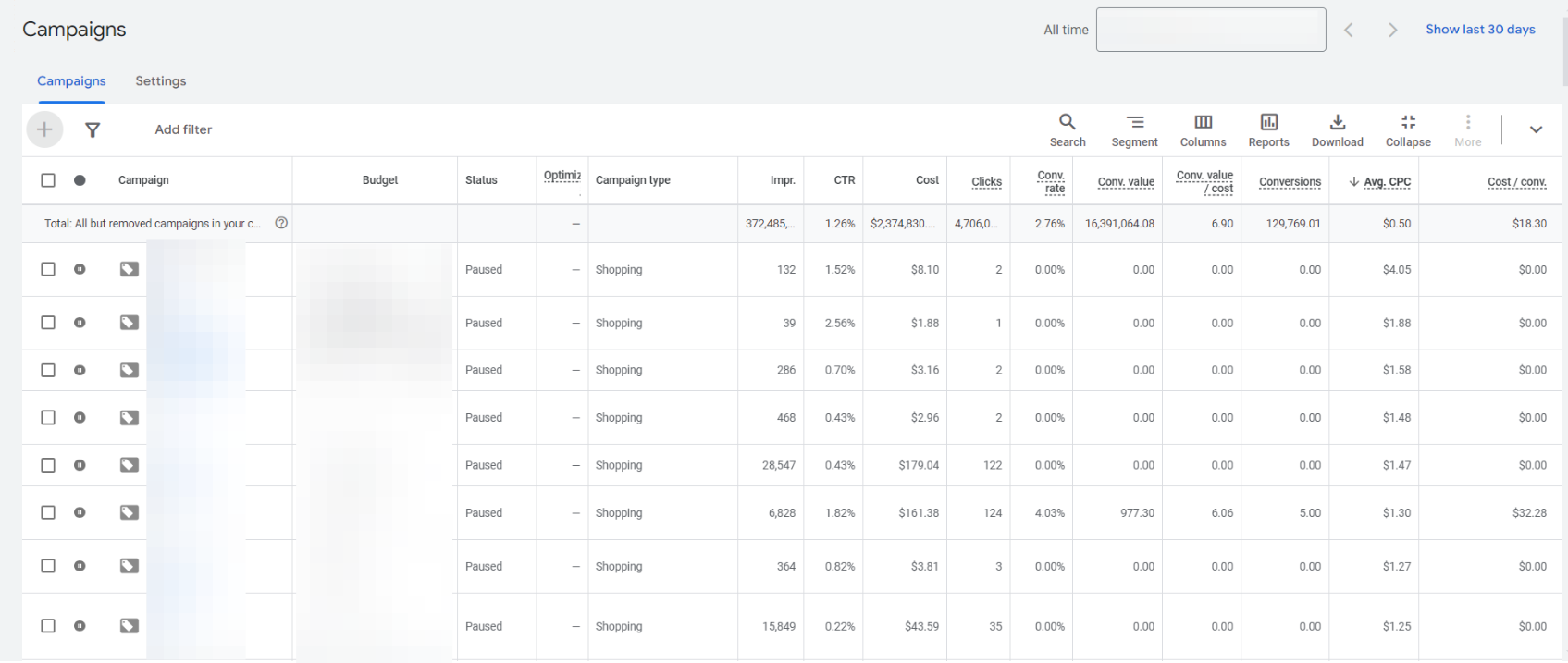Switch to the Settings tab
This screenshot has width=1568, height=663.
click(x=161, y=81)
